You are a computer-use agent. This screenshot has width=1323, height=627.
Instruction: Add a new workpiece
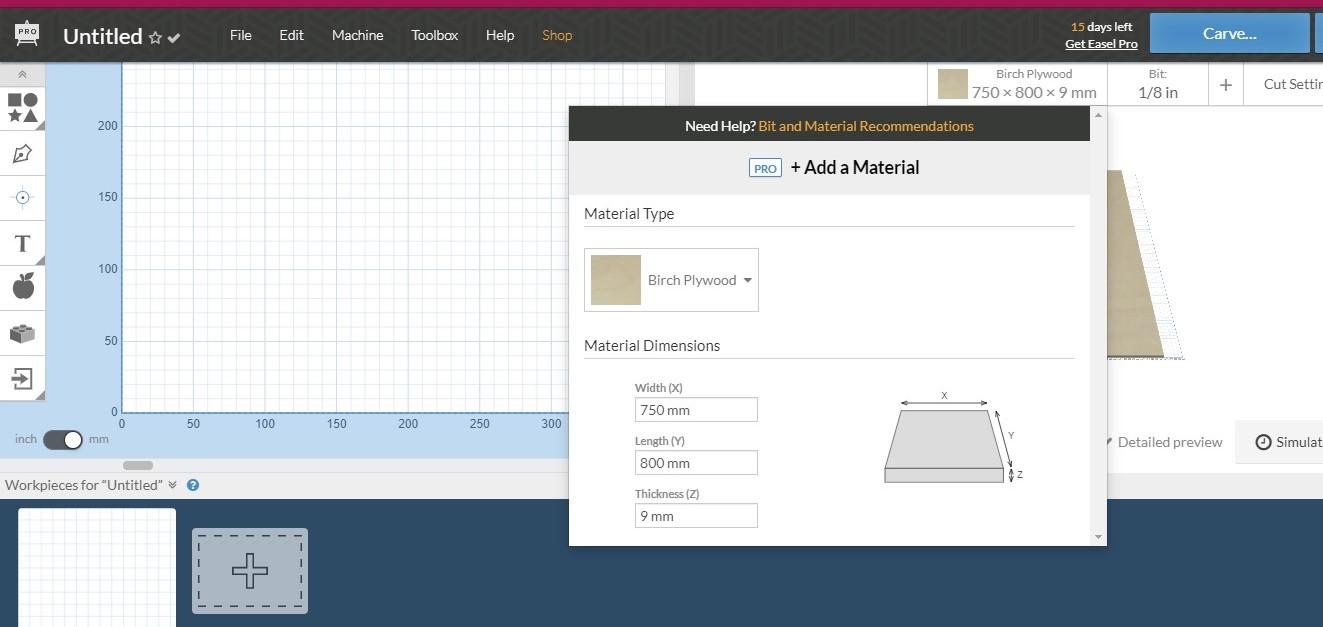pyautogui.click(x=250, y=571)
